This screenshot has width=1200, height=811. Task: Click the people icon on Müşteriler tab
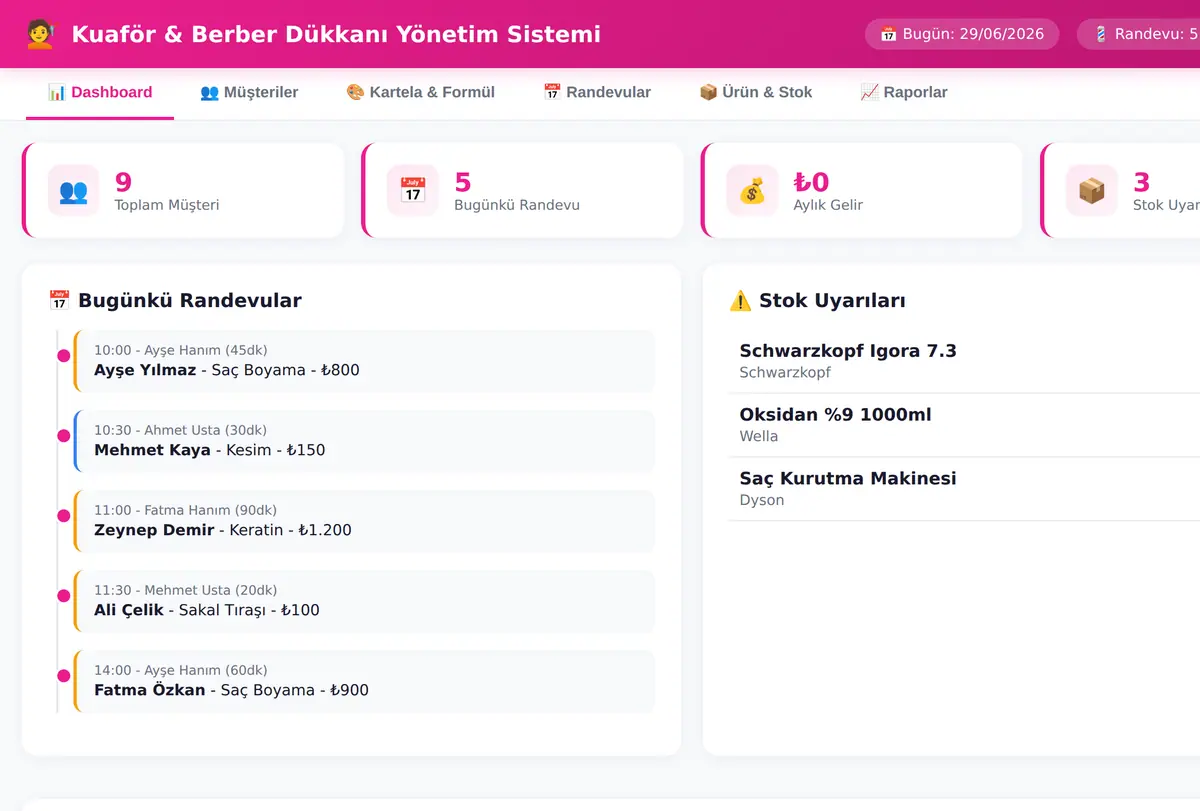209,92
